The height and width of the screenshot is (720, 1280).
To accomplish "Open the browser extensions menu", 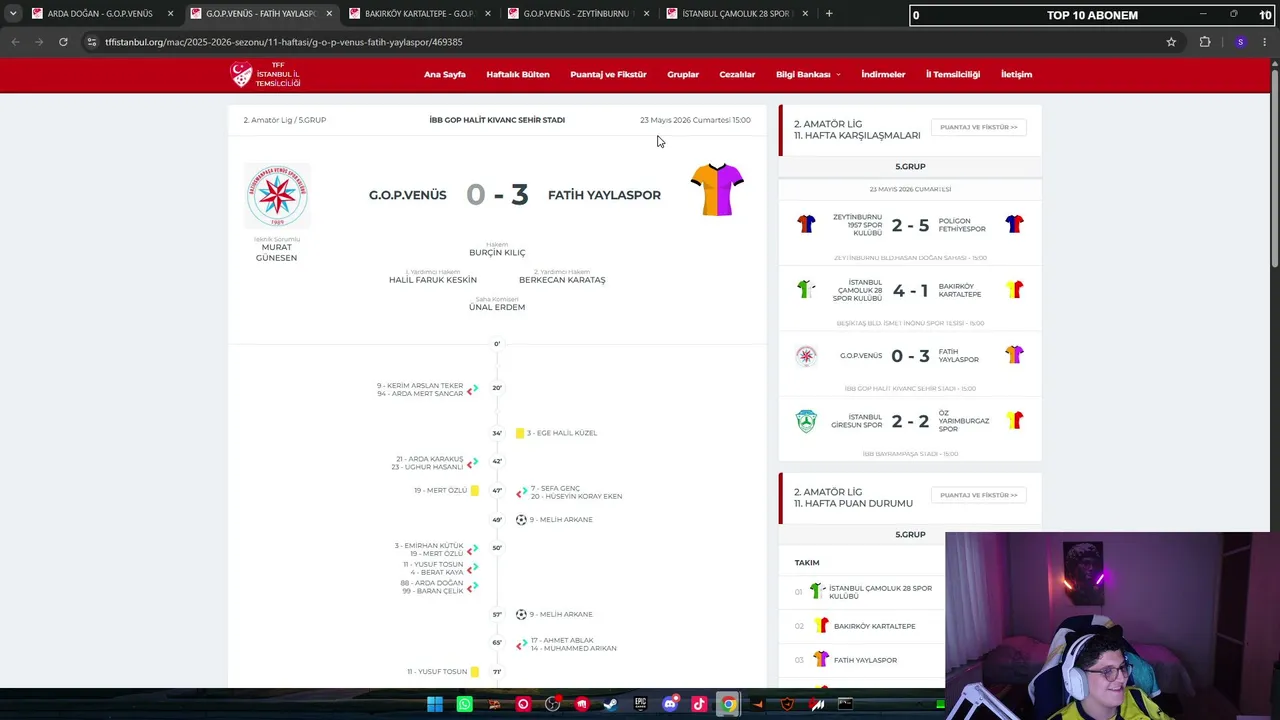I will pos(1205,42).
